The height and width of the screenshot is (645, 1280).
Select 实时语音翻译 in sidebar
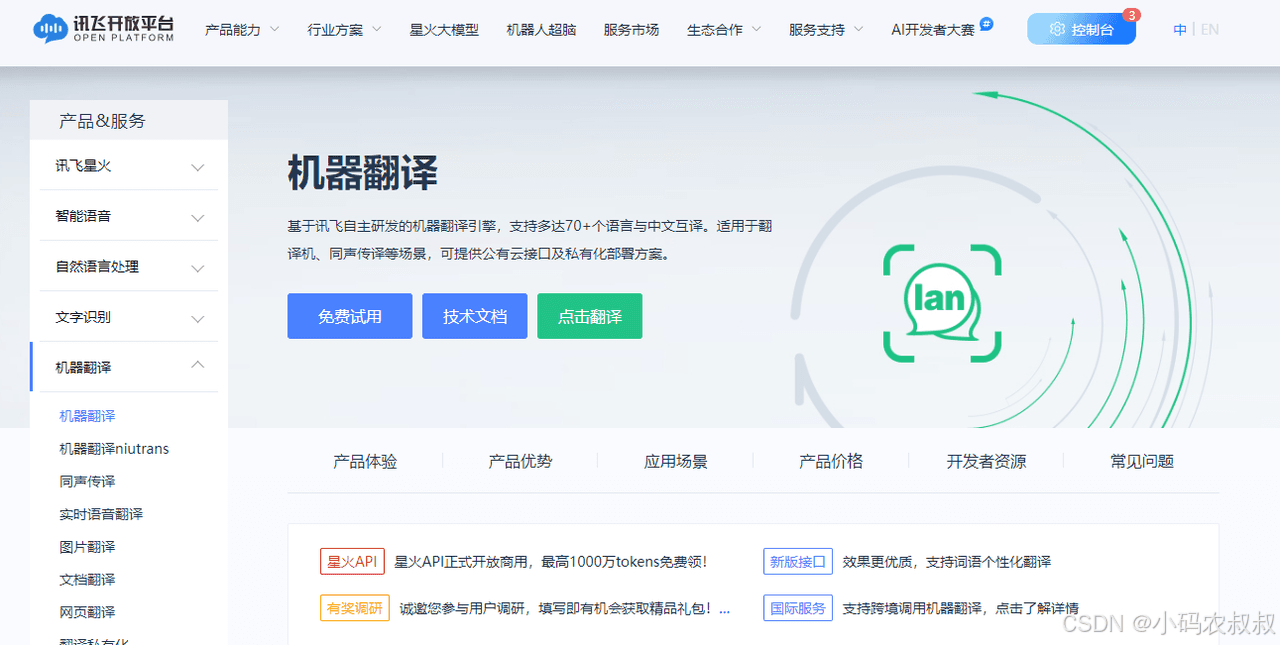tap(101, 514)
